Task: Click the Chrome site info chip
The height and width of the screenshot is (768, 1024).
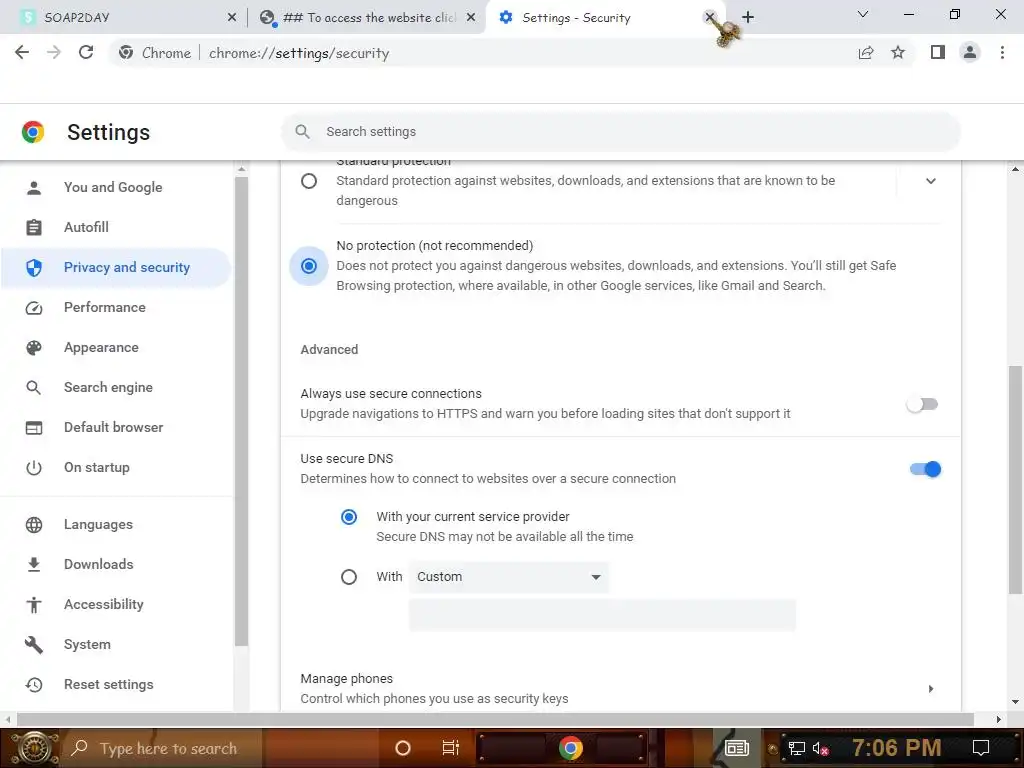Action: click(x=155, y=53)
